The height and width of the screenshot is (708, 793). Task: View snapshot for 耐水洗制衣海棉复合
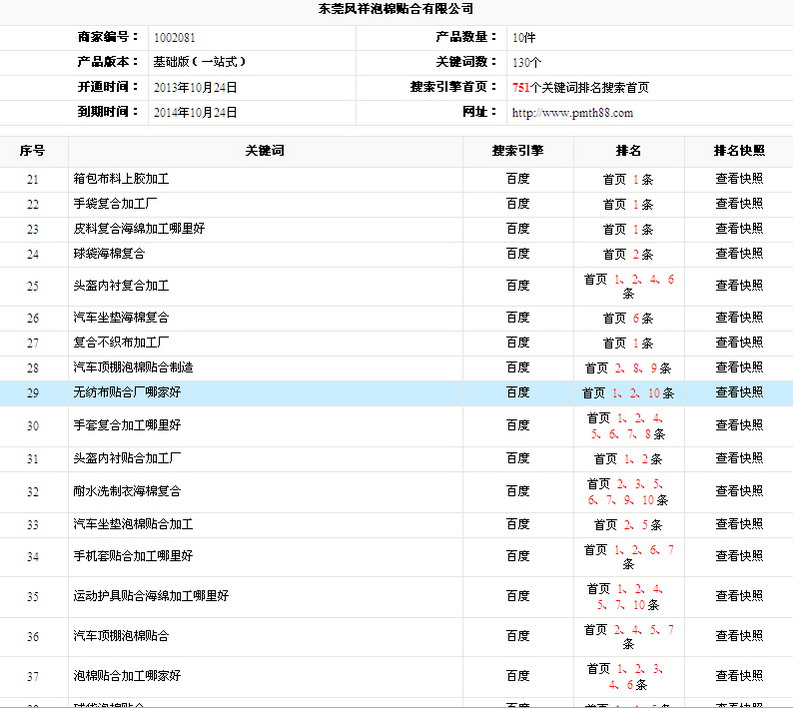pos(739,491)
